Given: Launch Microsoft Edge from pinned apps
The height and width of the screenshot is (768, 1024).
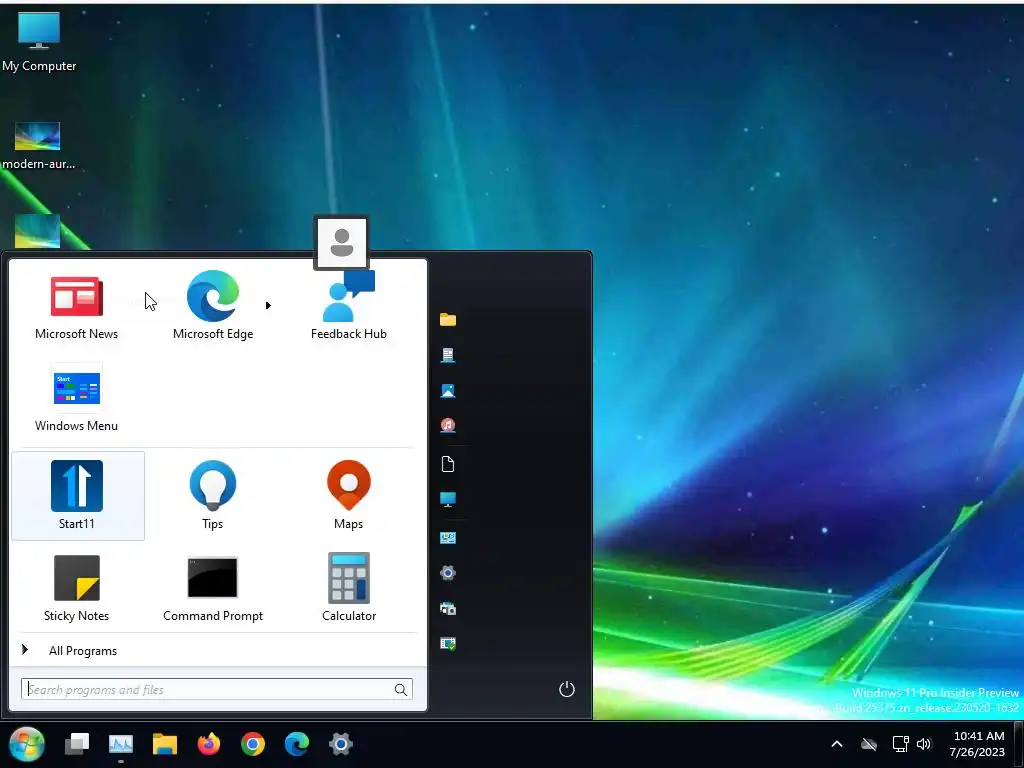Looking at the screenshot, I should (x=213, y=306).
